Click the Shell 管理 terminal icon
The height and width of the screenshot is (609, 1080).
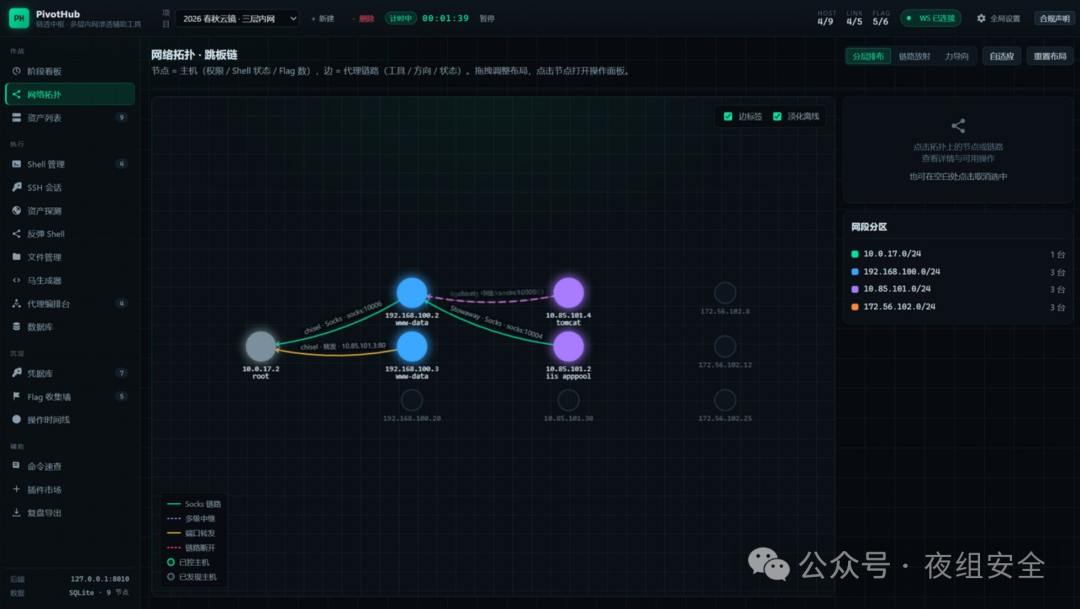17,164
